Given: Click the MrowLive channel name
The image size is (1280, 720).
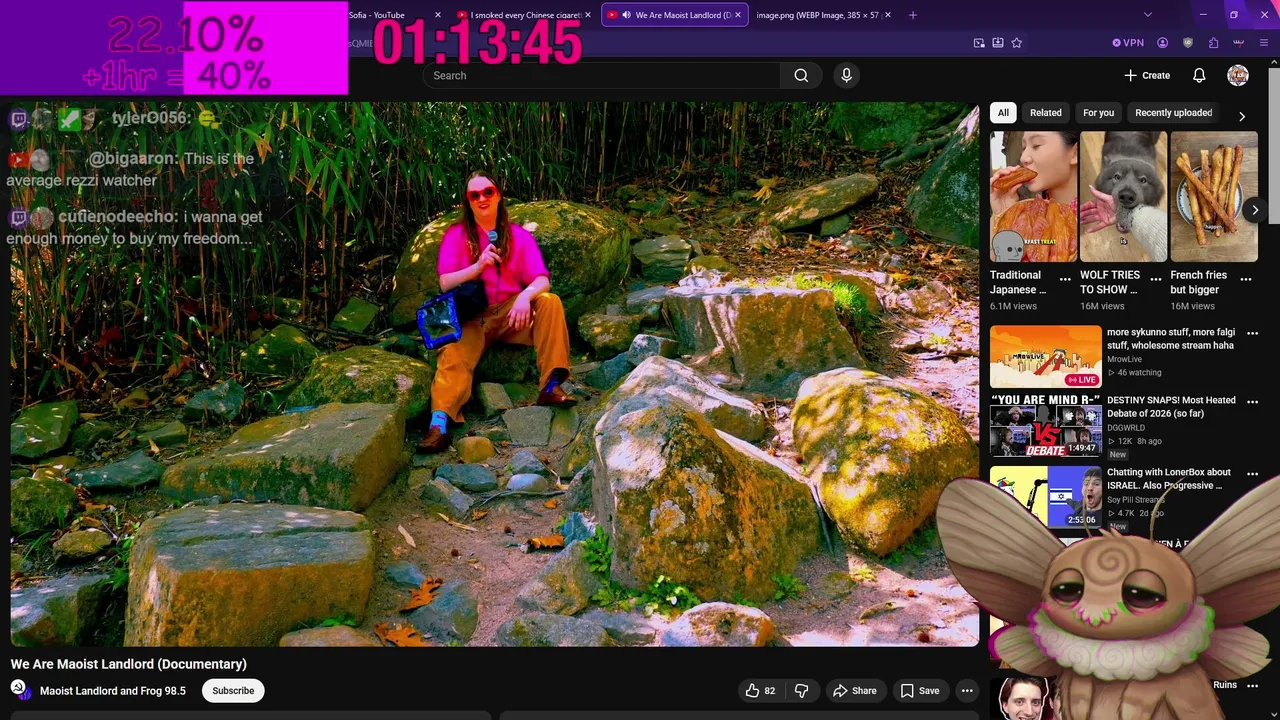Looking at the screenshot, I should pyautogui.click(x=1124, y=359).
